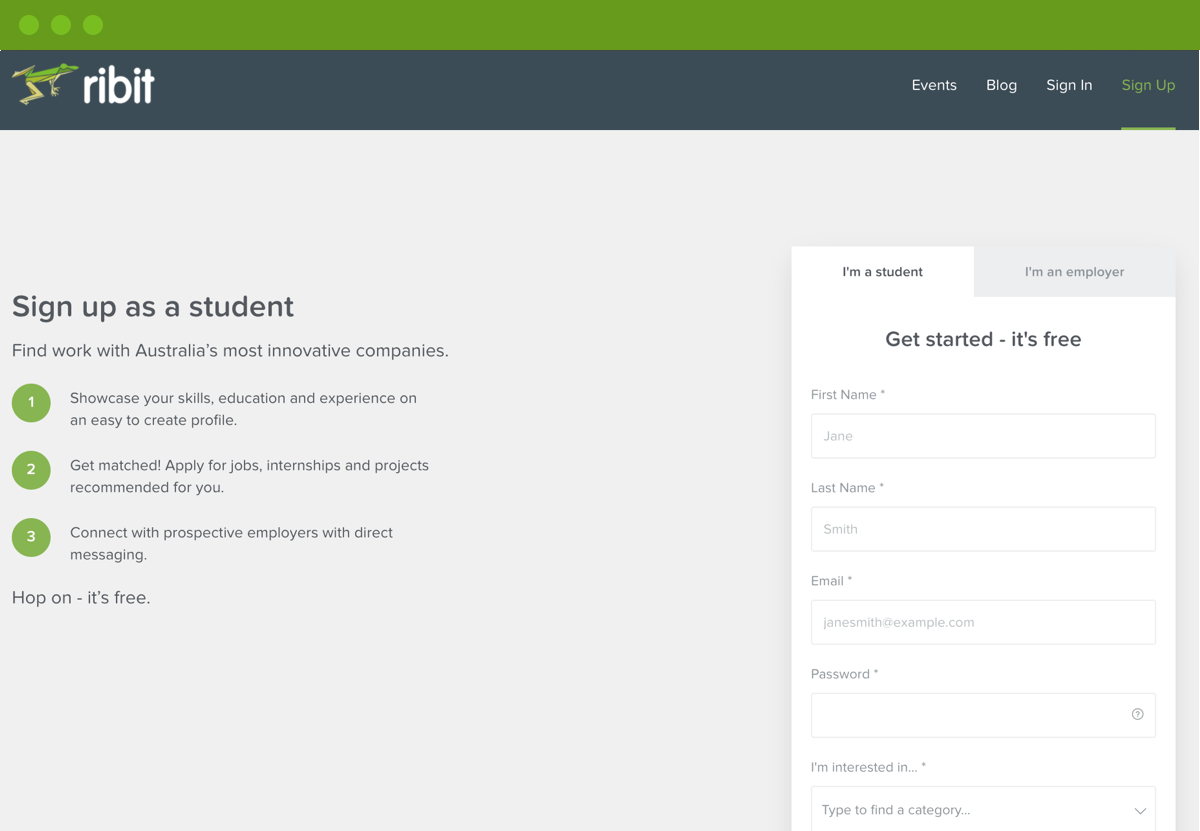Click the ribit frog logo
Screen dimensions: 1200x831
tap(83, 85)
